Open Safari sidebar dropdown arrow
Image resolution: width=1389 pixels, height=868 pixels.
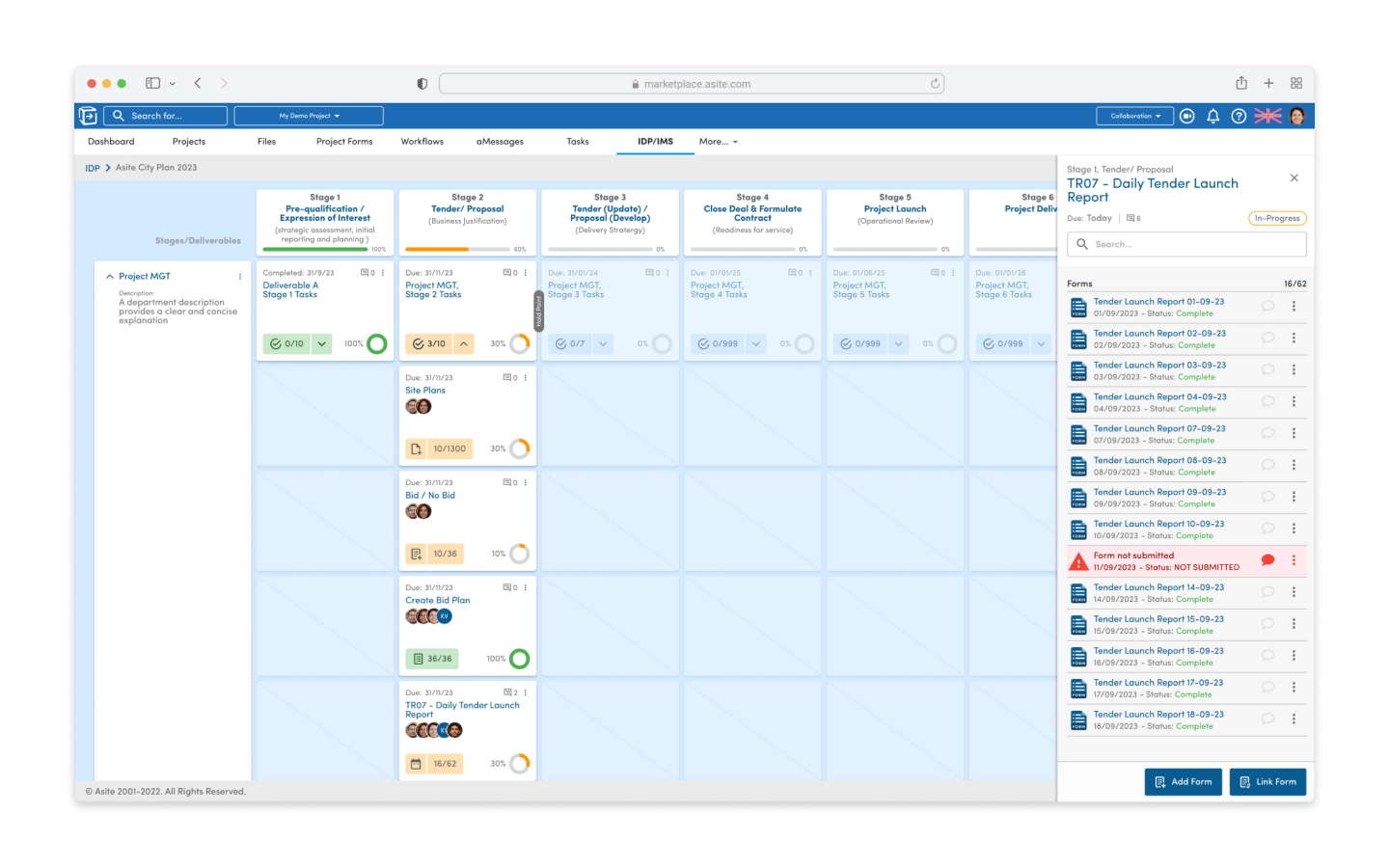click(173, 84)
